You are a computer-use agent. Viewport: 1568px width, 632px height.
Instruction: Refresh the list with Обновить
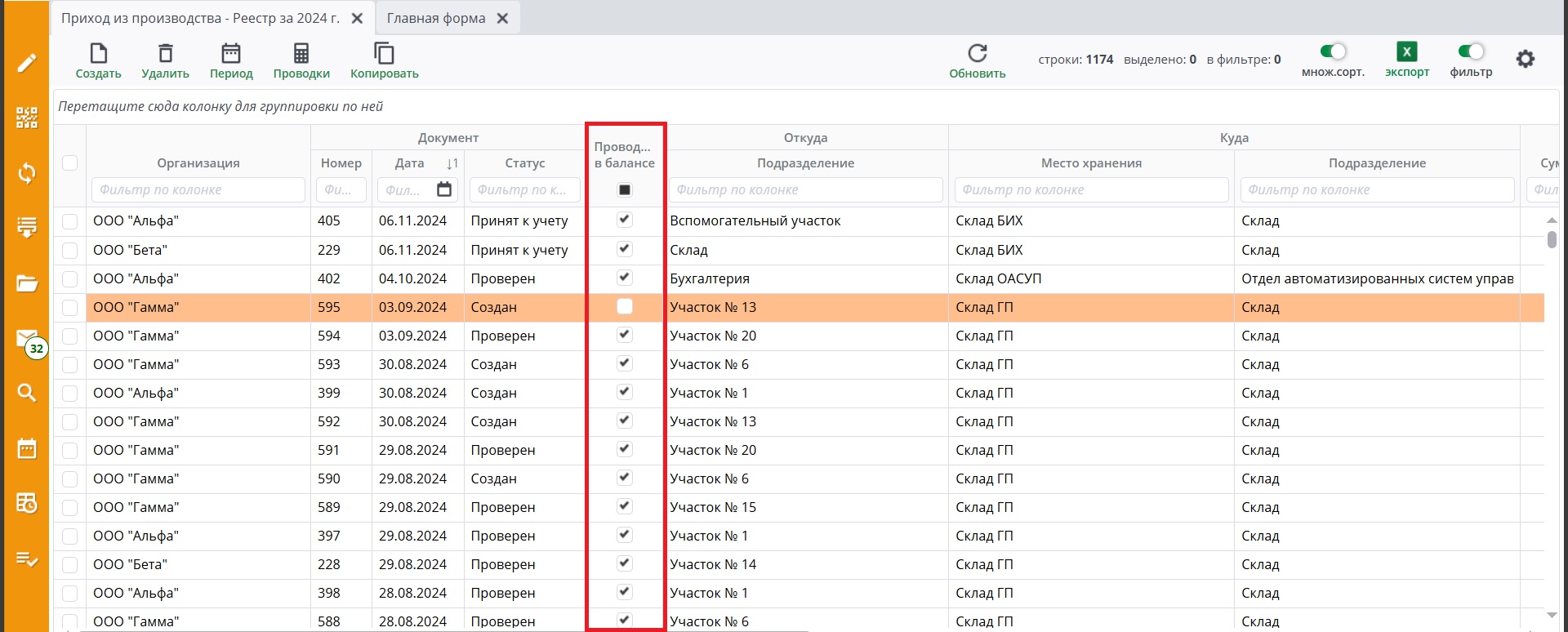pos(977,54)
